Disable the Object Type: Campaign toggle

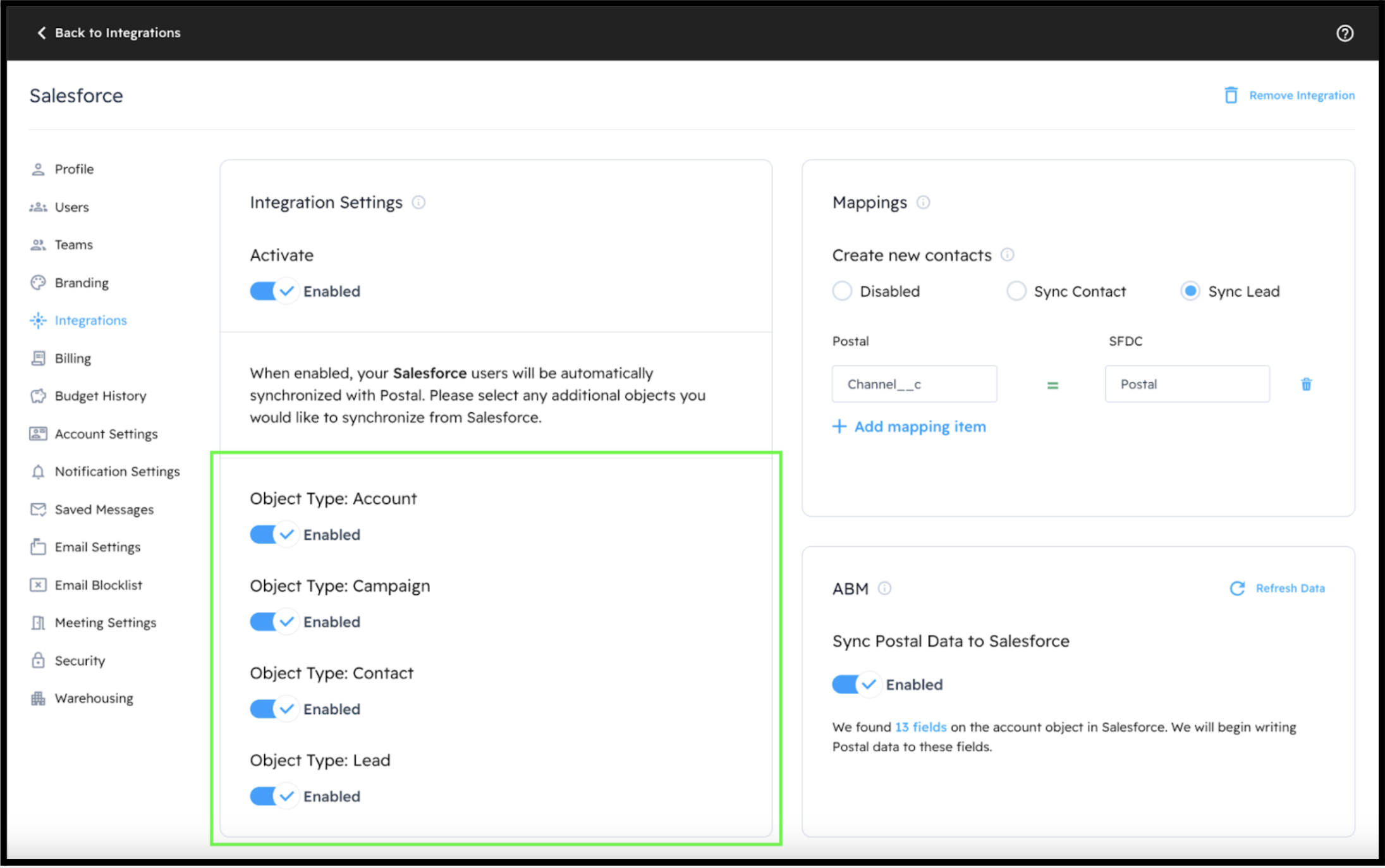[x=273, y=622]
